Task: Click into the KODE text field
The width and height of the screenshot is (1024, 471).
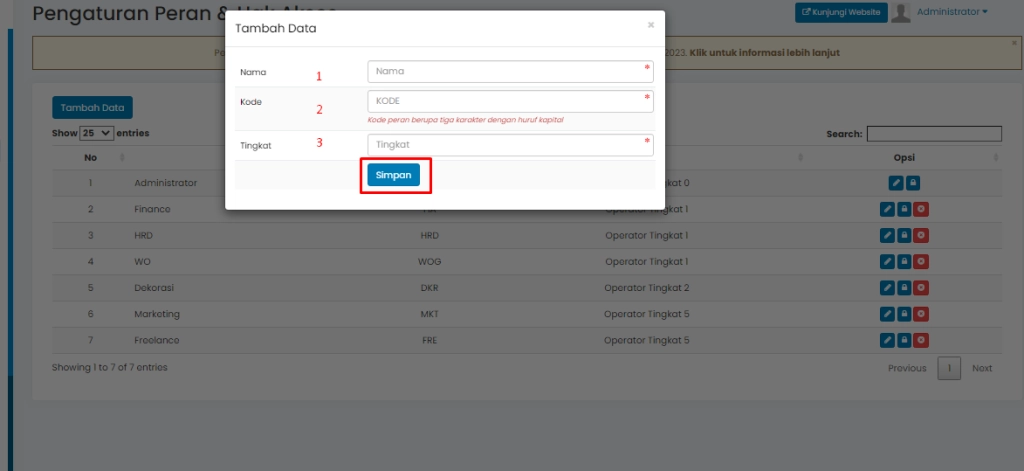Action: [510, 101]
